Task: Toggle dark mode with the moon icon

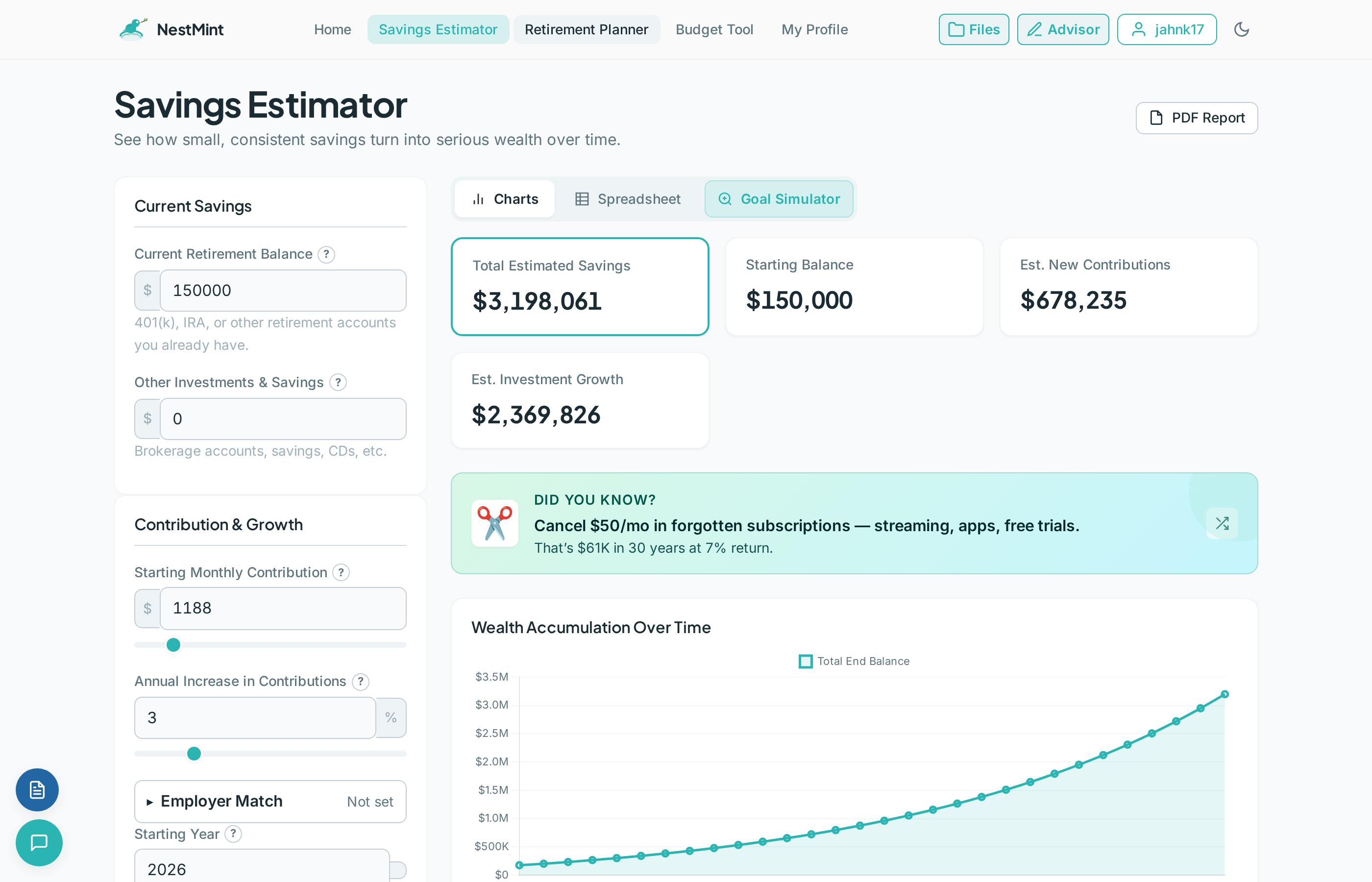Action: point(1242,29)
